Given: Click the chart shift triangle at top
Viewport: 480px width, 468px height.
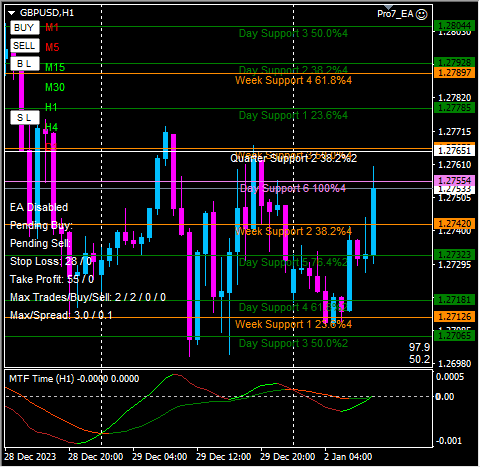Looking at the screenshot, I should (389, 7).
